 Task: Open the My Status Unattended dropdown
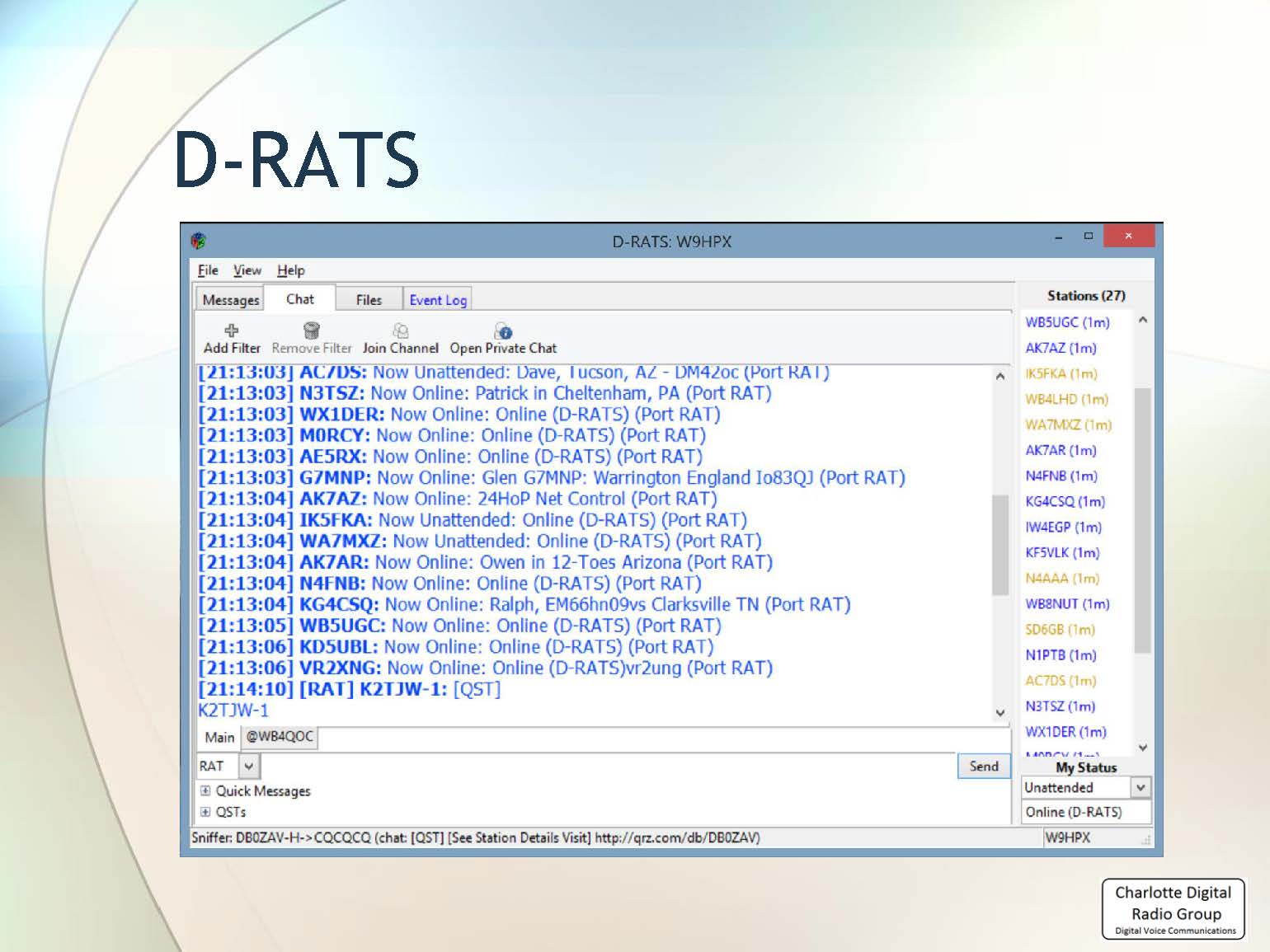click(x=1141, y=787)
